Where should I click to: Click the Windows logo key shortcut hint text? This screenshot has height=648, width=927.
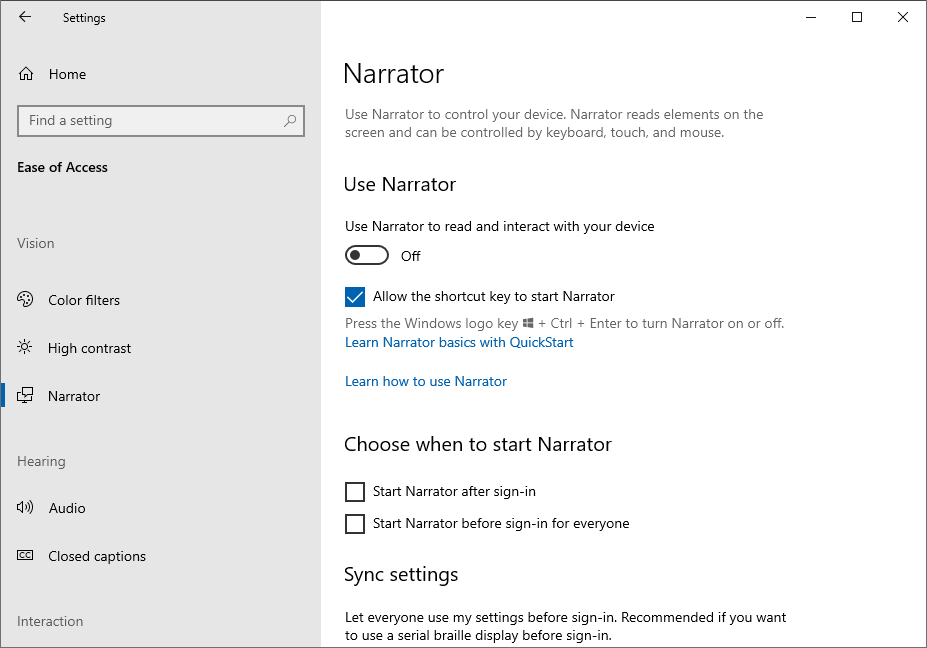[565, 323]
